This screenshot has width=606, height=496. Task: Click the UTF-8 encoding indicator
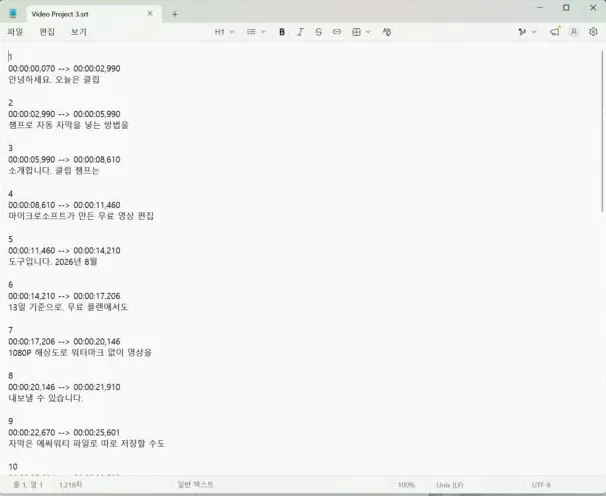(541, 485)
